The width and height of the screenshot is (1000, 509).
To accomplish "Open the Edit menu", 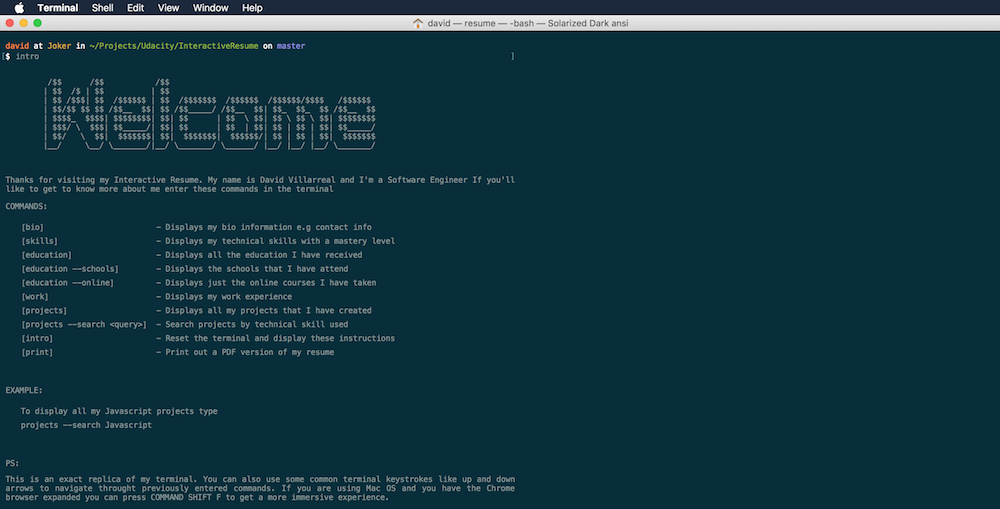I will pos(135,8).
